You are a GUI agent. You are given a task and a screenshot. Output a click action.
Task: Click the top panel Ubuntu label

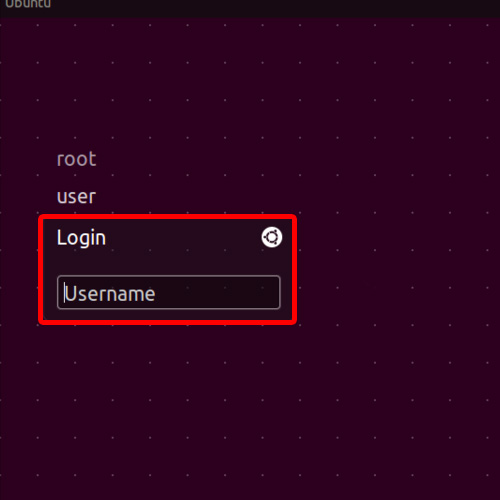[28, 4]
